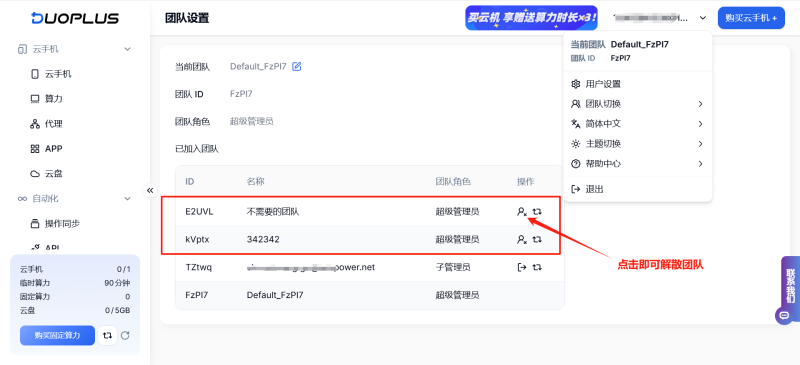Click refresh icon in the quota panel

tap(125, 335)
